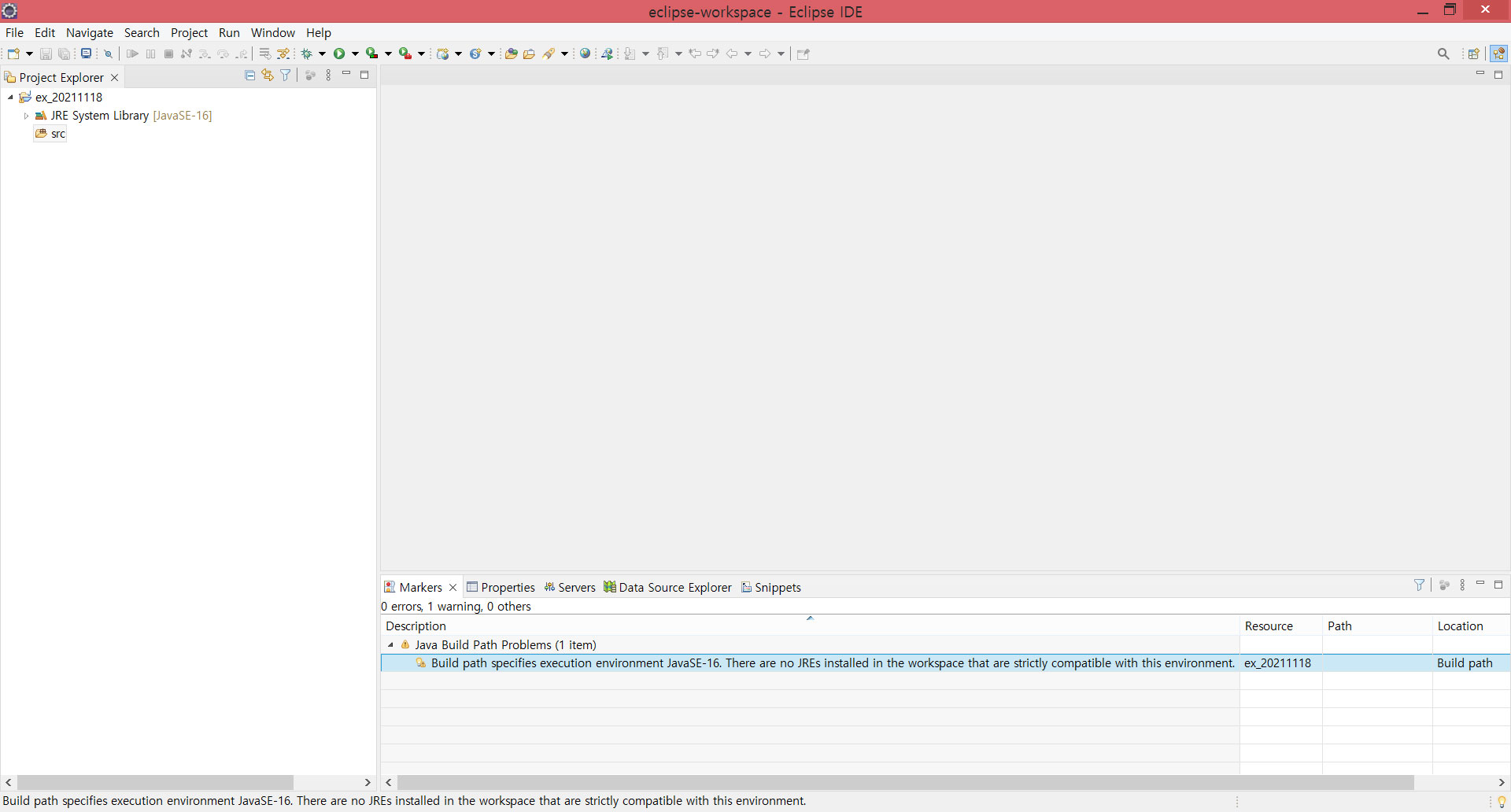This screenshot has height=812, width=1511.
Task: Click the status bar tip lightbulb icon
Action: click(x=1502, y=802)
